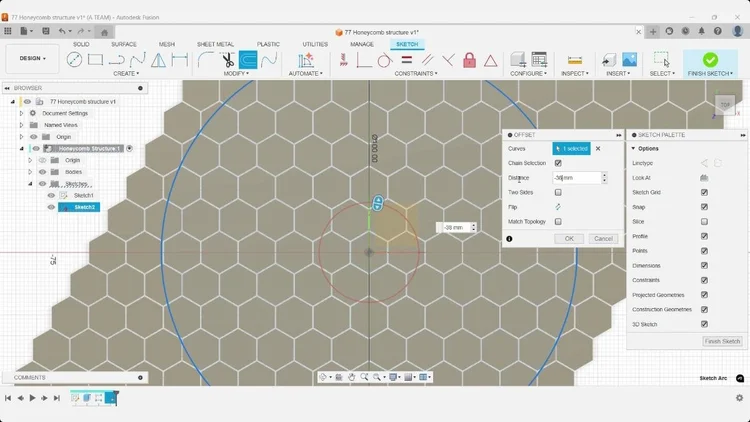Screen dimensions: 750x422
Task: Open the INSPECT dropdown menu
Action: click(574, 74)
